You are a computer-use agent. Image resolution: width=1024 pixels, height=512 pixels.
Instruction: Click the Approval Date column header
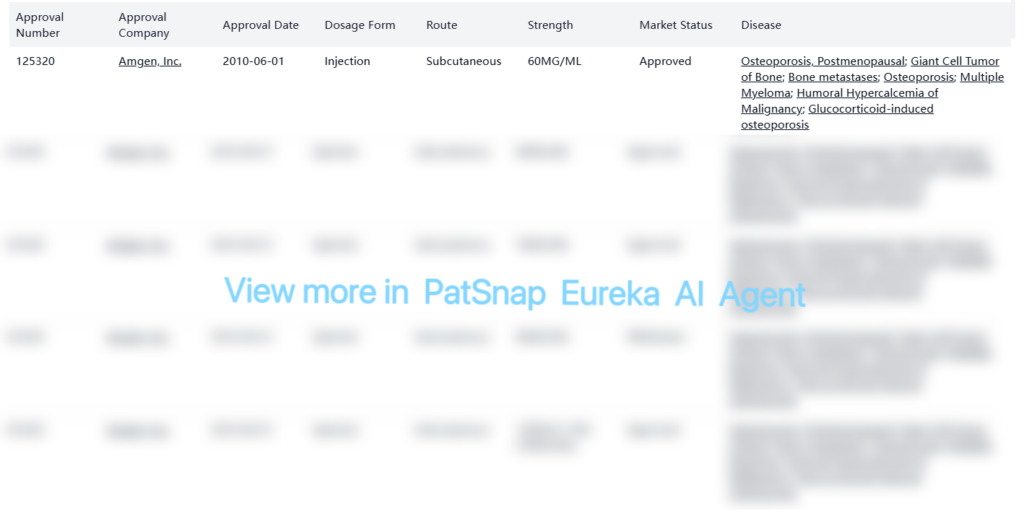pyautogui.click(x=260, y=25)
